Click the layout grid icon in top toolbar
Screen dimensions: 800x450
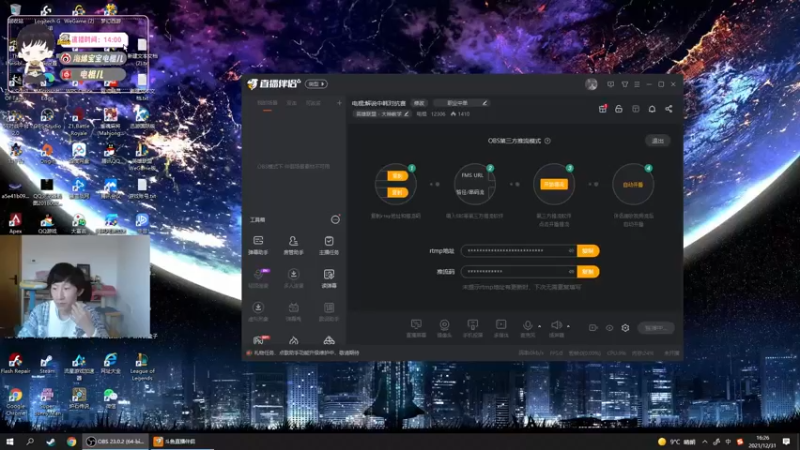pos(636,109)
